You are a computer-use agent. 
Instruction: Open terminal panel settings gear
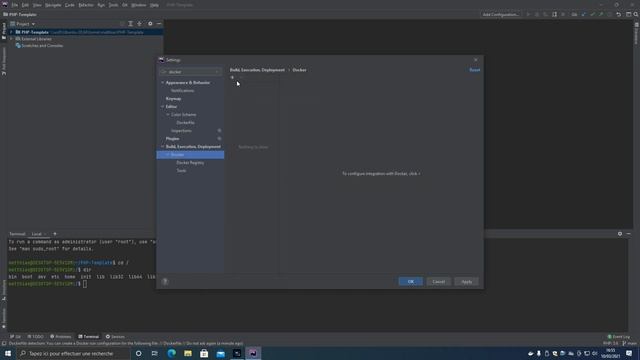[x=620, y=234]
